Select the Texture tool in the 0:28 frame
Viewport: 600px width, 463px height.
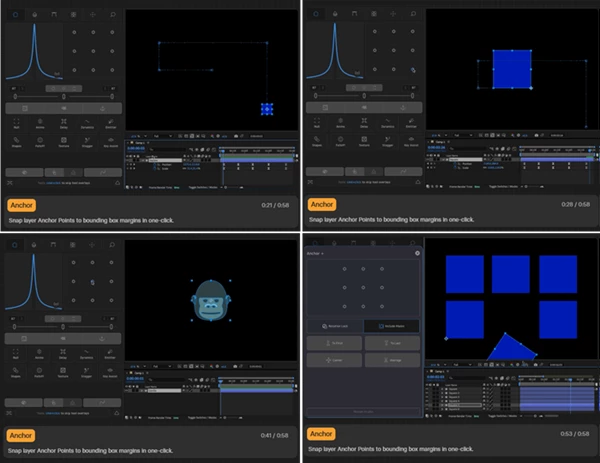[364, 141]
